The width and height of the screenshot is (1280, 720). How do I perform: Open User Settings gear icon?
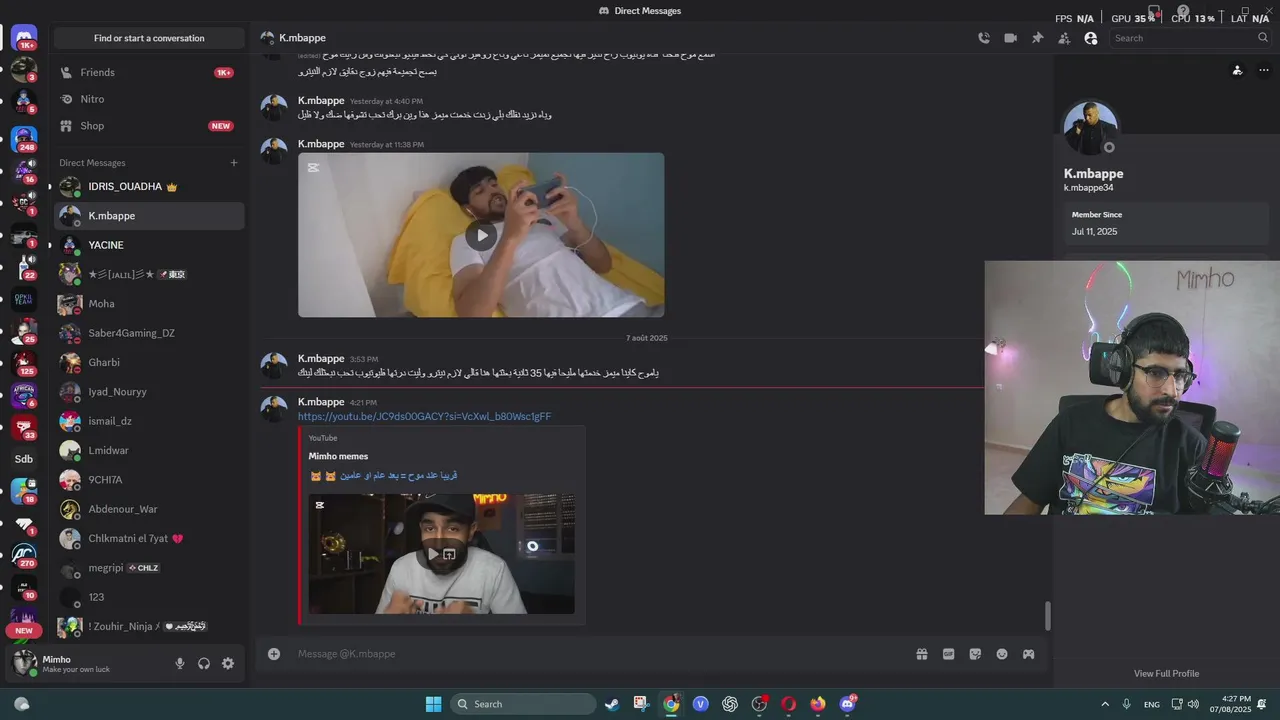(228, 663)
